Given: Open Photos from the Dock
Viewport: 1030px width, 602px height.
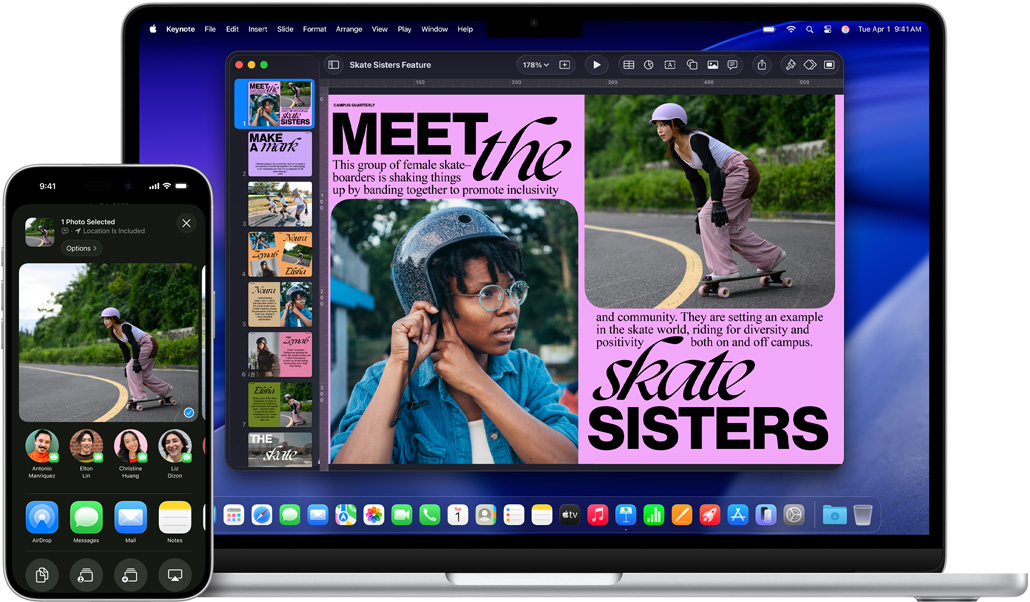Looking at the screenshot, I should coord(374,514).
